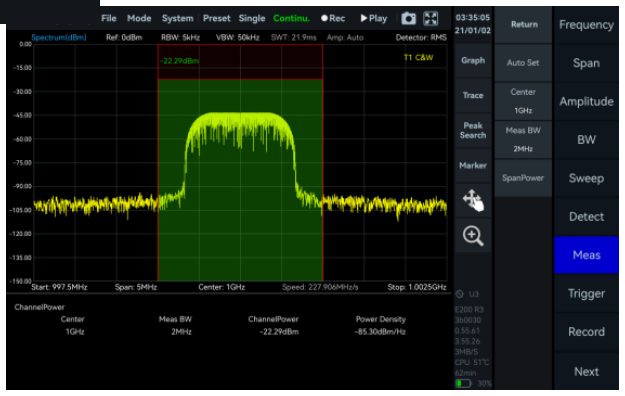
Task: Start recording with Rec button
Action: 333,18
